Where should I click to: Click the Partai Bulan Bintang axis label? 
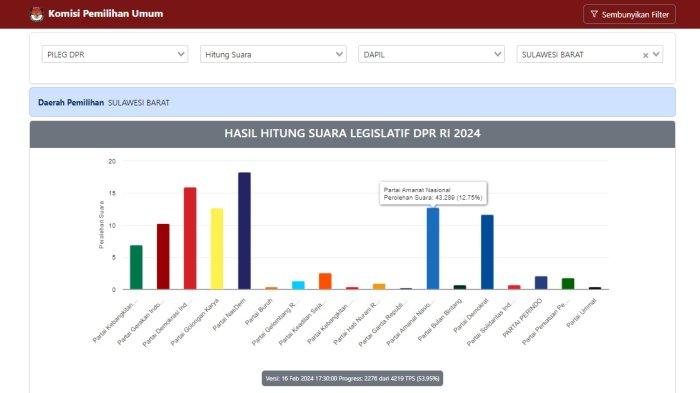(x=440, y=320)
